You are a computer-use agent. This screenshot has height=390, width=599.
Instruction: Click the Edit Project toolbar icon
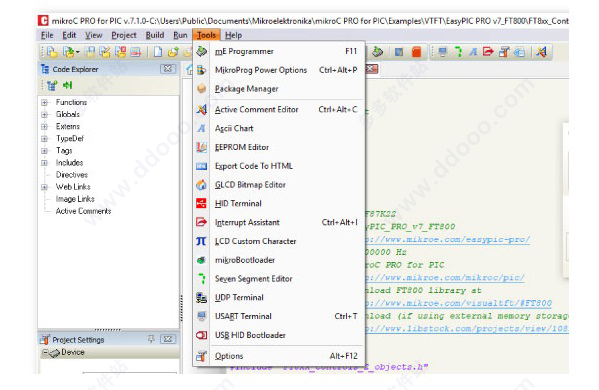[x=105, y=52]
